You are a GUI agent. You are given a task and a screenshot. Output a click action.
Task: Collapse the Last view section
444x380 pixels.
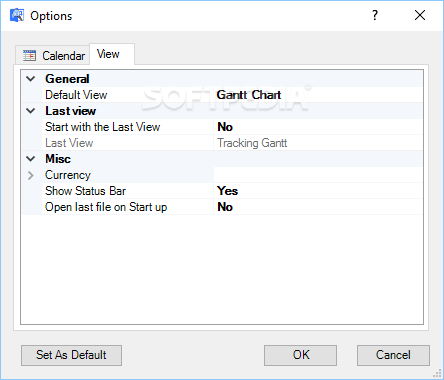(x=31, y=111)
